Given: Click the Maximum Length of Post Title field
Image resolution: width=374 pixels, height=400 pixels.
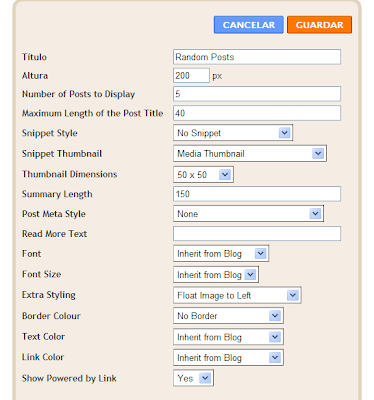Looking at the screenshot, I should [x=257, y=113].
